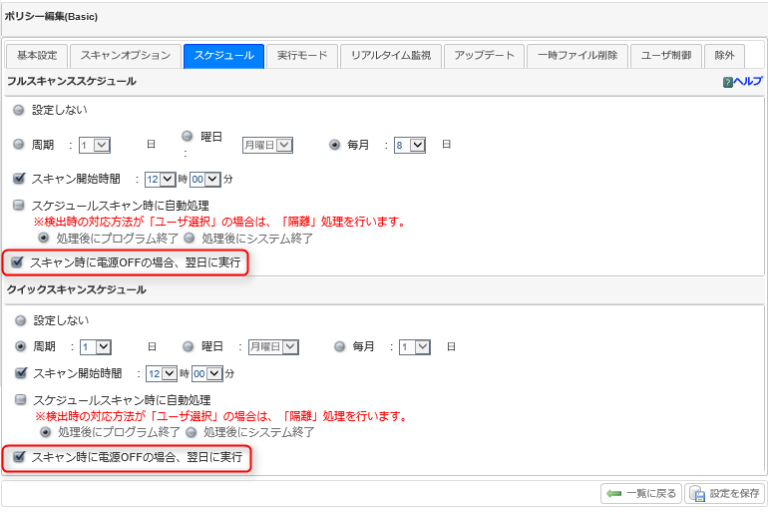Open quick scan 月曜日 weekday dropdown
768x512 pixels.
[x=273, y=347]
